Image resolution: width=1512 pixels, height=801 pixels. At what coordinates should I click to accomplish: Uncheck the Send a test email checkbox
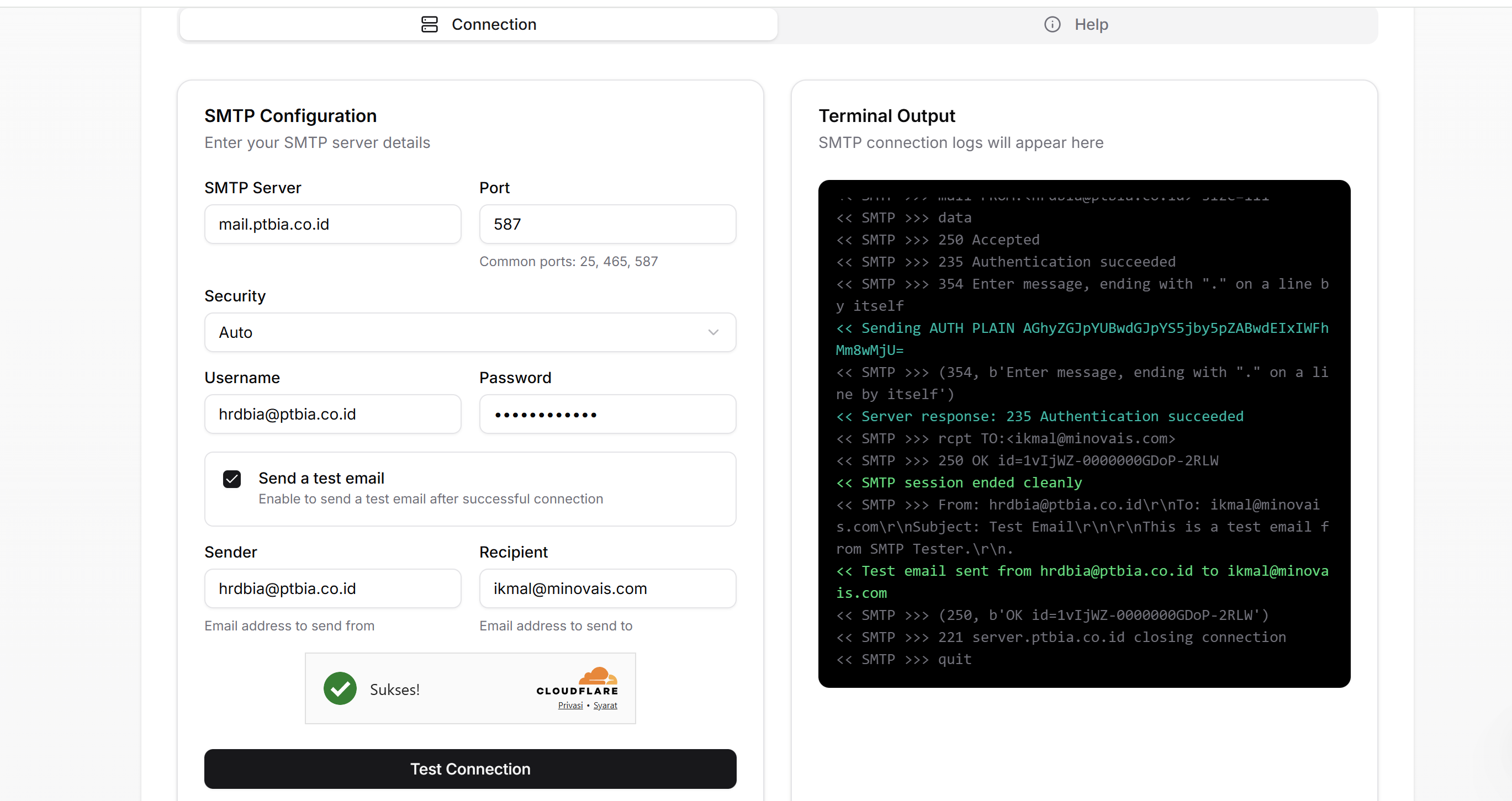click(232, 479)
